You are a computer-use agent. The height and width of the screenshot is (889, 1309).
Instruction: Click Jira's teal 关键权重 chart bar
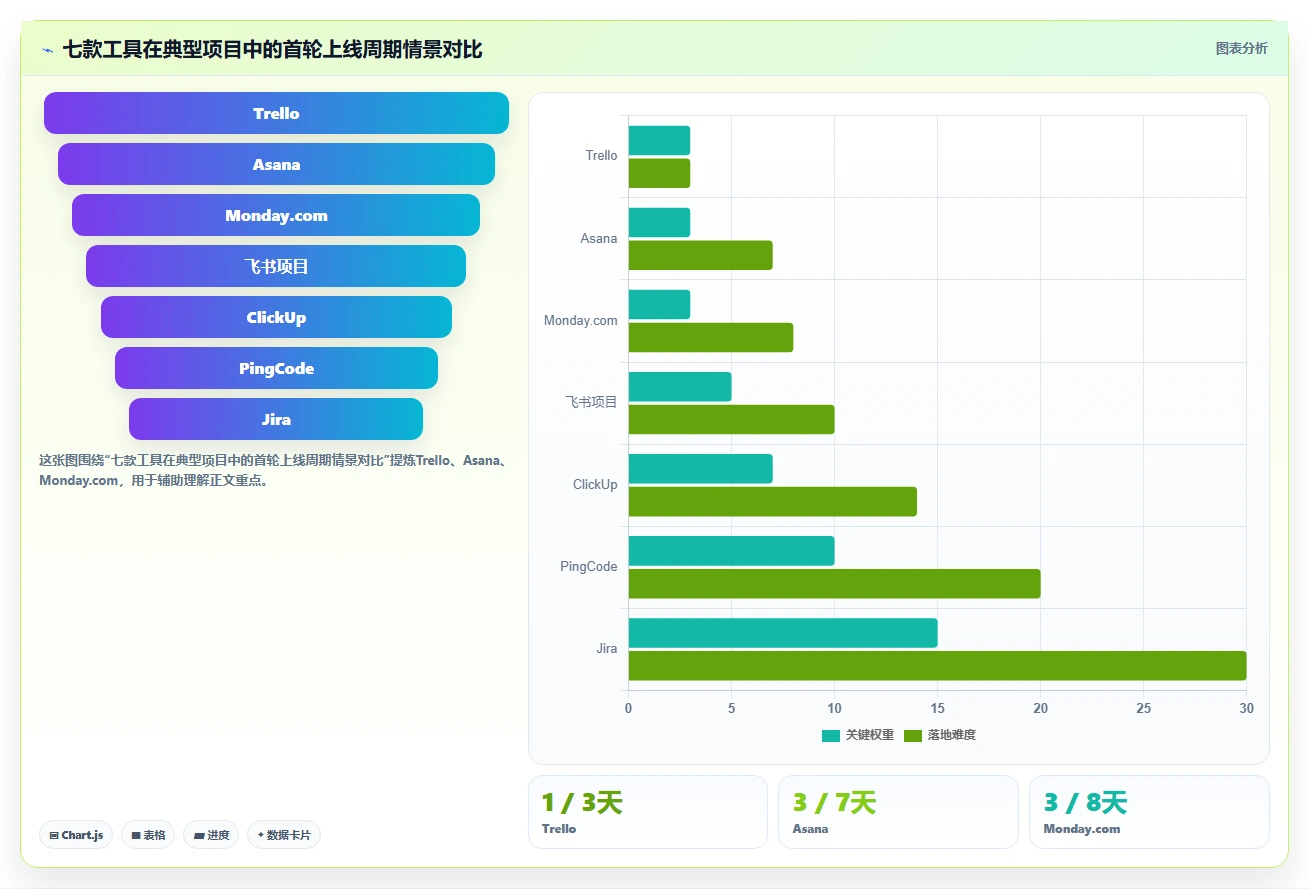coord(783,633)
